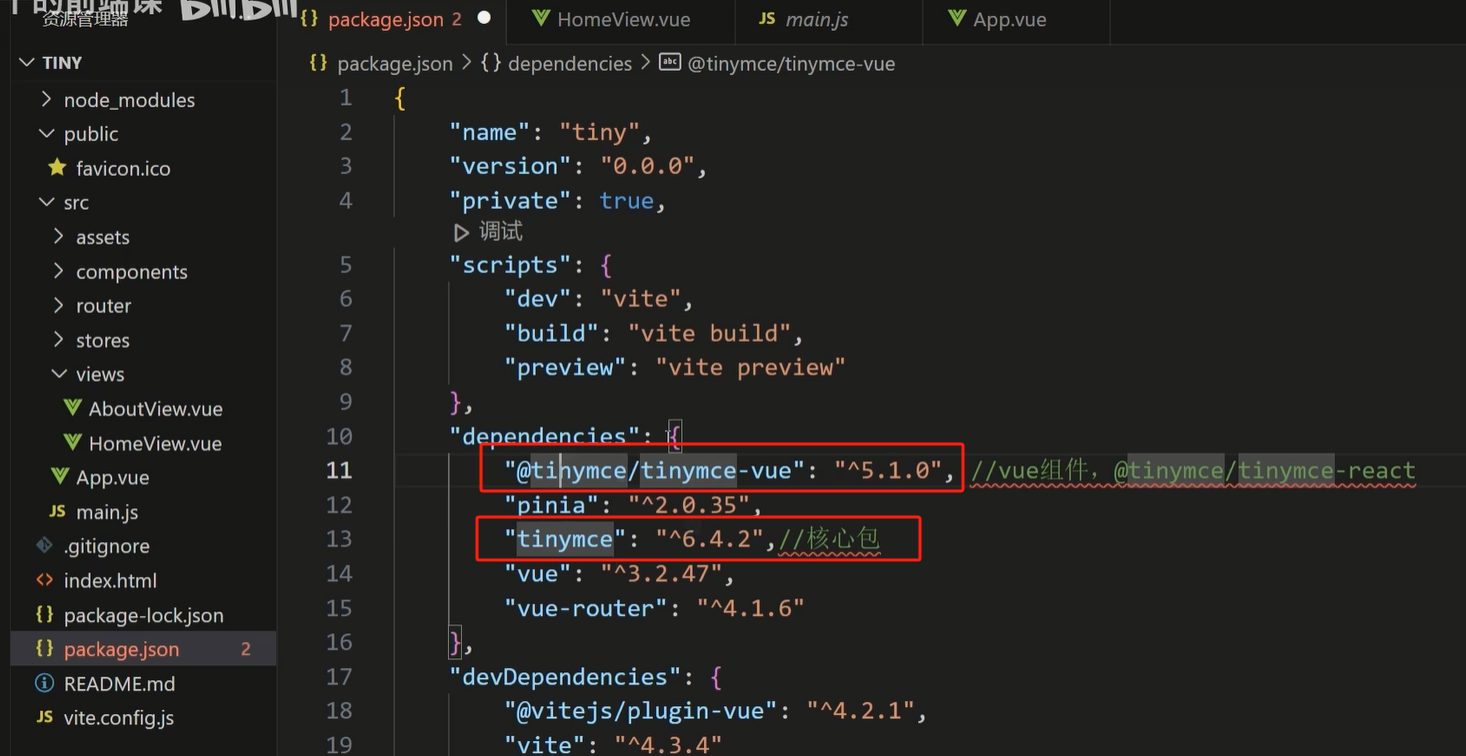Click the braces icon beside package-lock.json

[44, 614]
